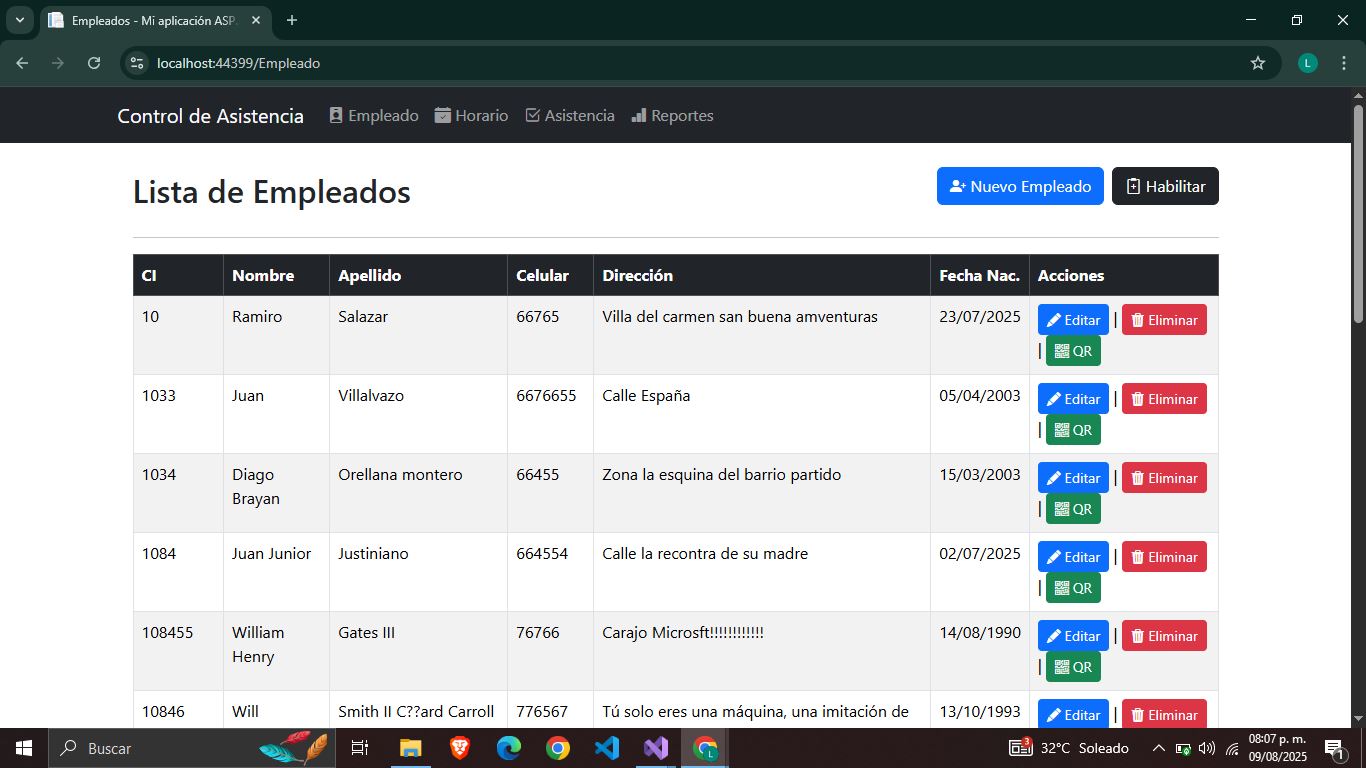1366x768 pixels.
Task: Click the page vertical scrollbar thumb
Action: (1358, 213)
